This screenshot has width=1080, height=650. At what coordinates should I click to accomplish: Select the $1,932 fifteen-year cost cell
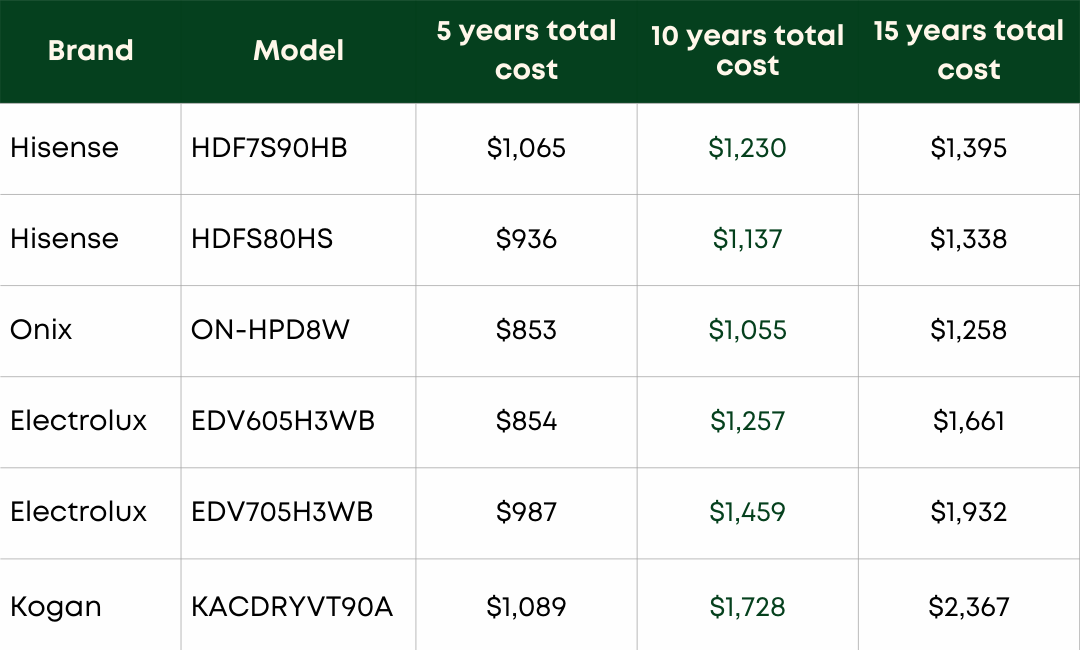tap(968, 512)
